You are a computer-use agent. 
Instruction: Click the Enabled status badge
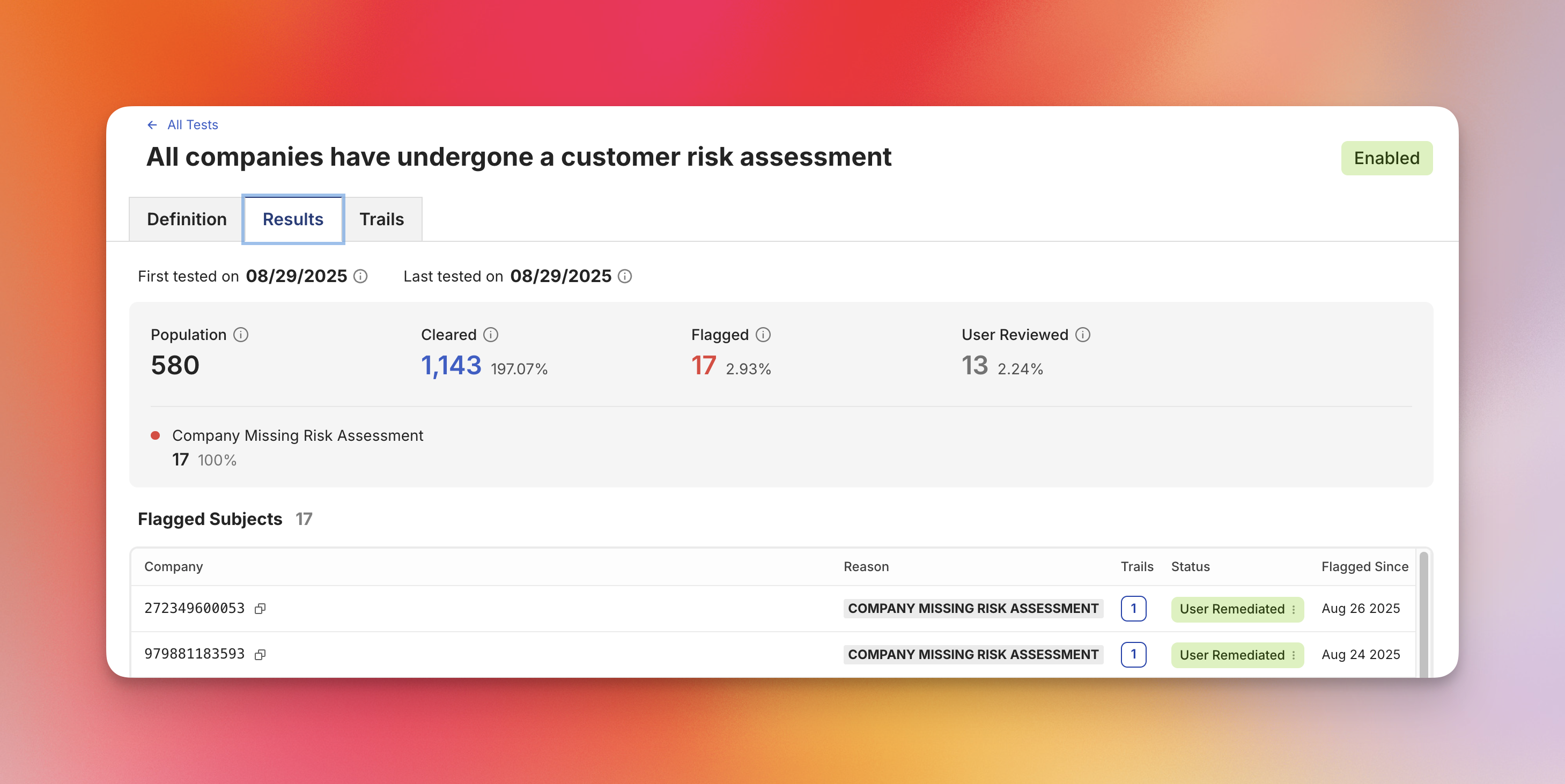1386,159
